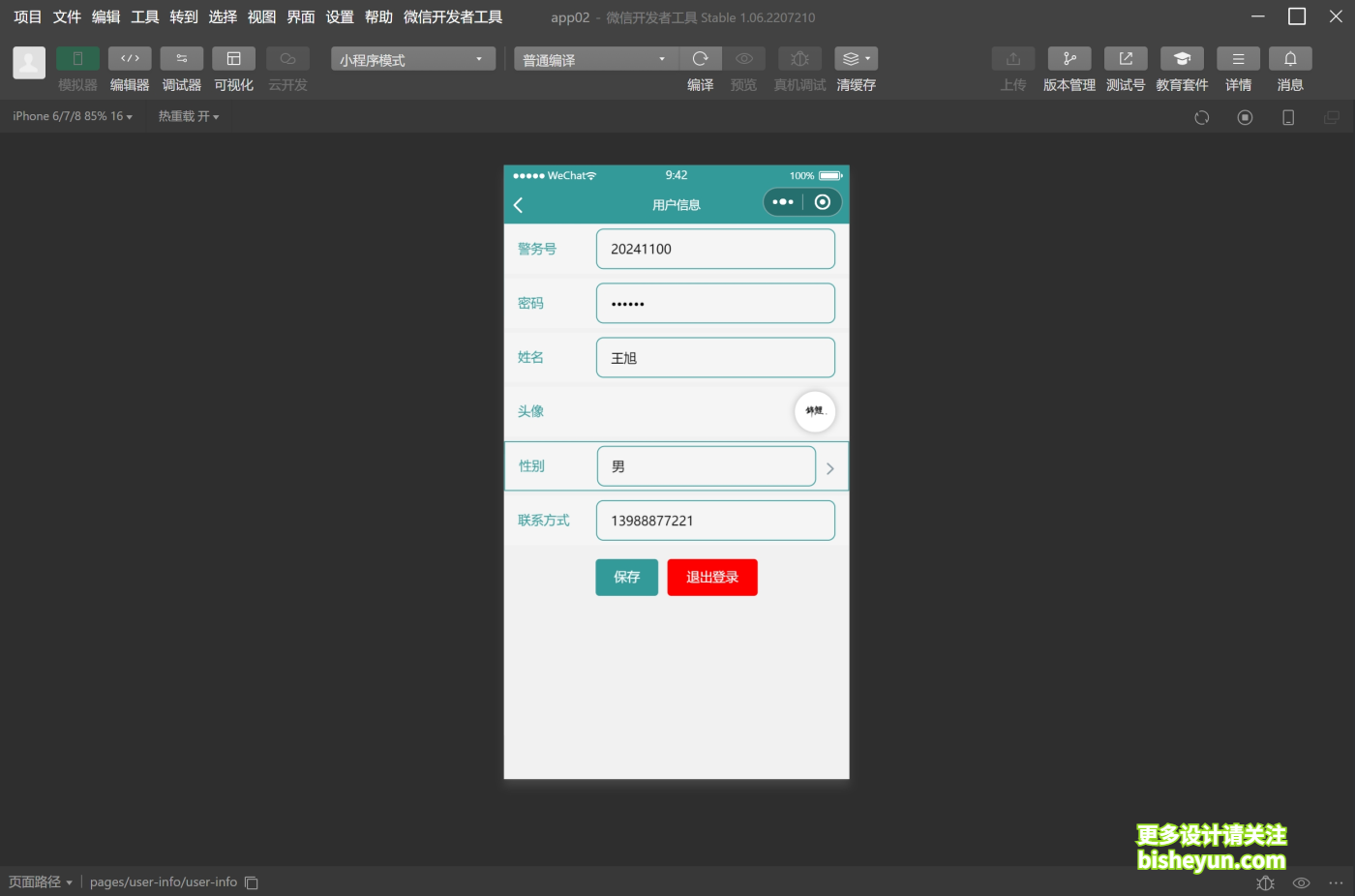Screen dimensions: 1355x896
Task: Click the mini program more dots icon
Action: click(783, 202)
